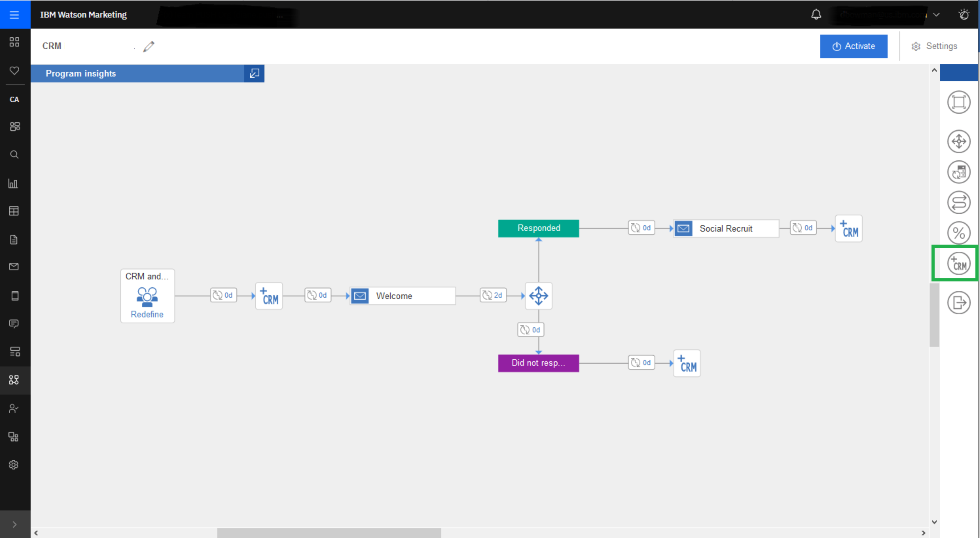The image size is (980, 538).
Task: Edit the program name with pencil icon
Action: point(149,46)
